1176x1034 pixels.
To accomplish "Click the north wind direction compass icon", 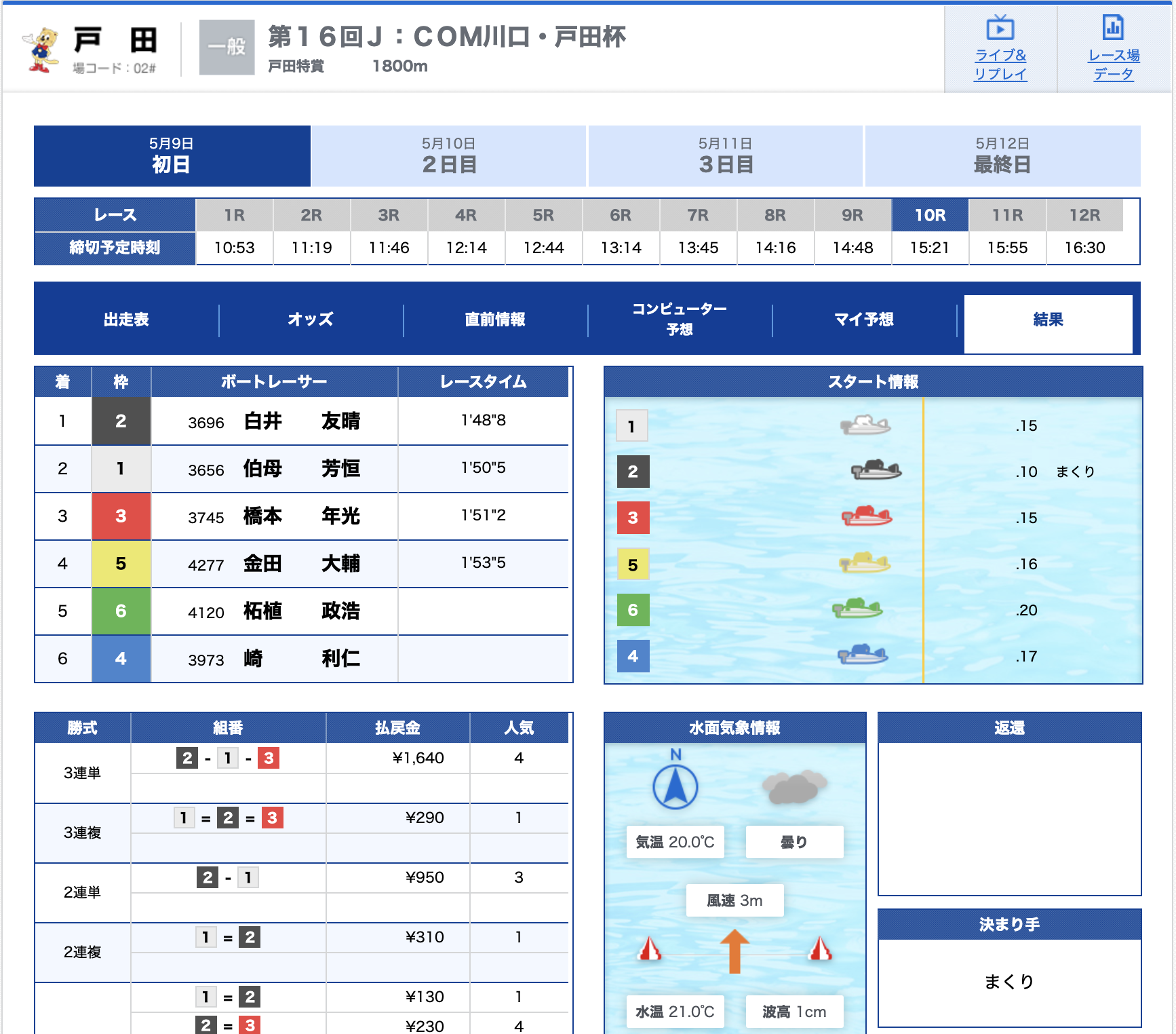I will coord(675,786).
